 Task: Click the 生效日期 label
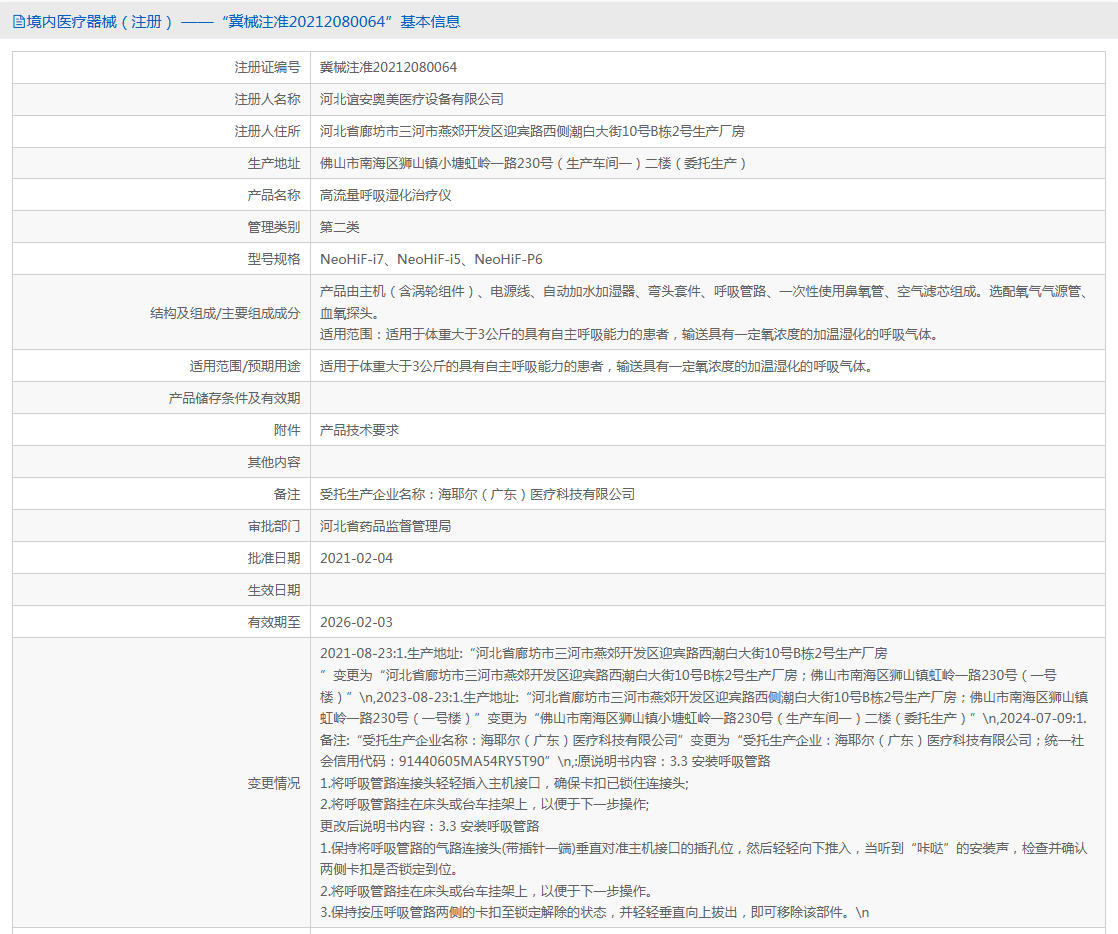[274, 591]
